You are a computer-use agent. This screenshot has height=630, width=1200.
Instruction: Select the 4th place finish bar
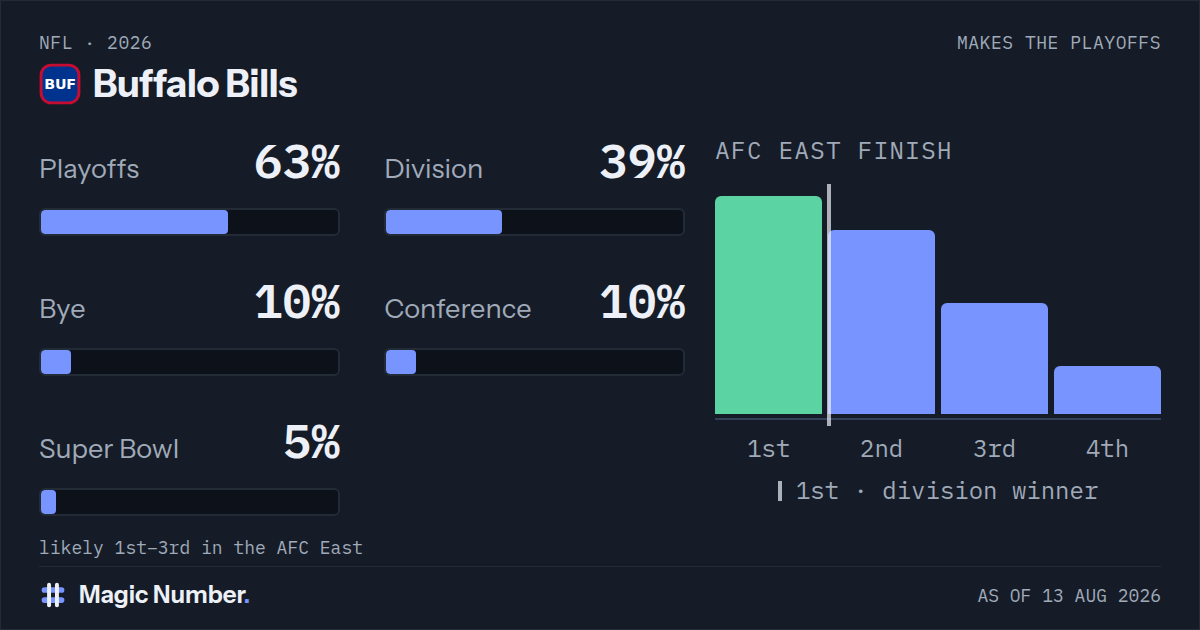[x=1107, y=390]
